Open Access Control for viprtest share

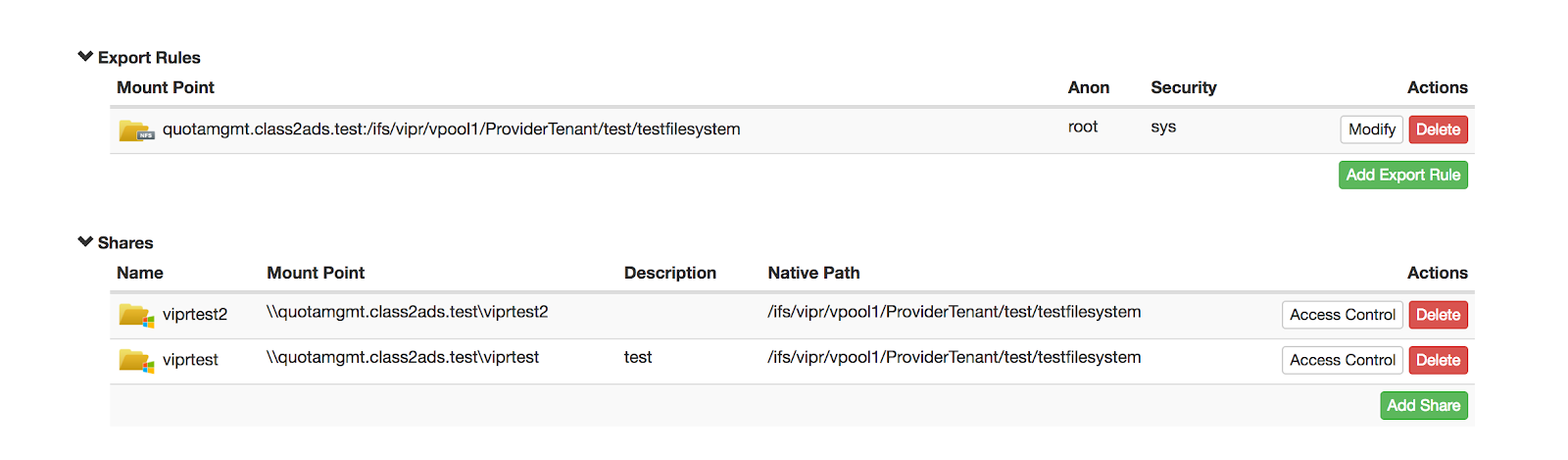tap(1342, 360)
